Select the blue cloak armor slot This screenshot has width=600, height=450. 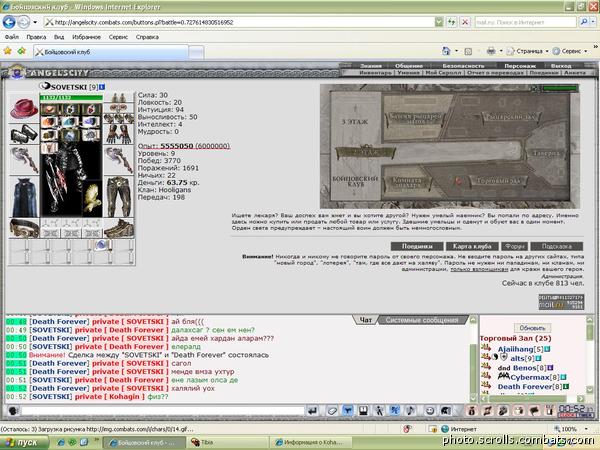24,197
